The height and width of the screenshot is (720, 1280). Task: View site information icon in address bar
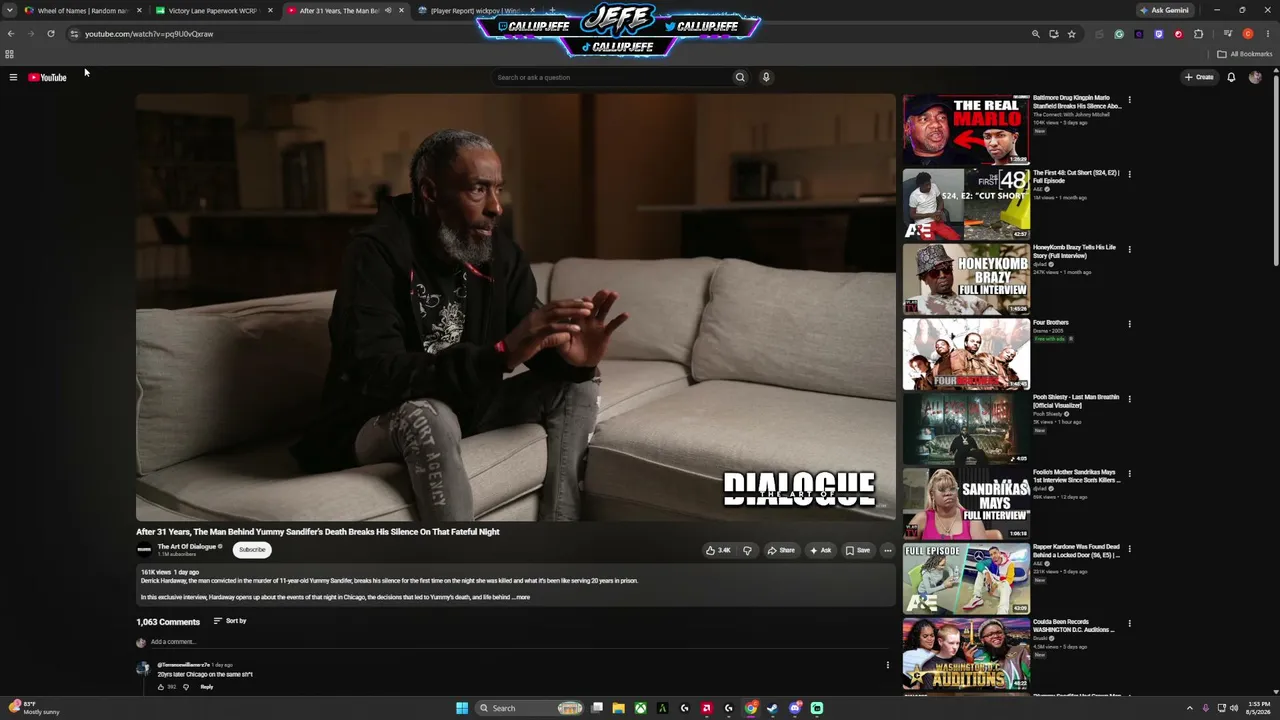point(74,34)
